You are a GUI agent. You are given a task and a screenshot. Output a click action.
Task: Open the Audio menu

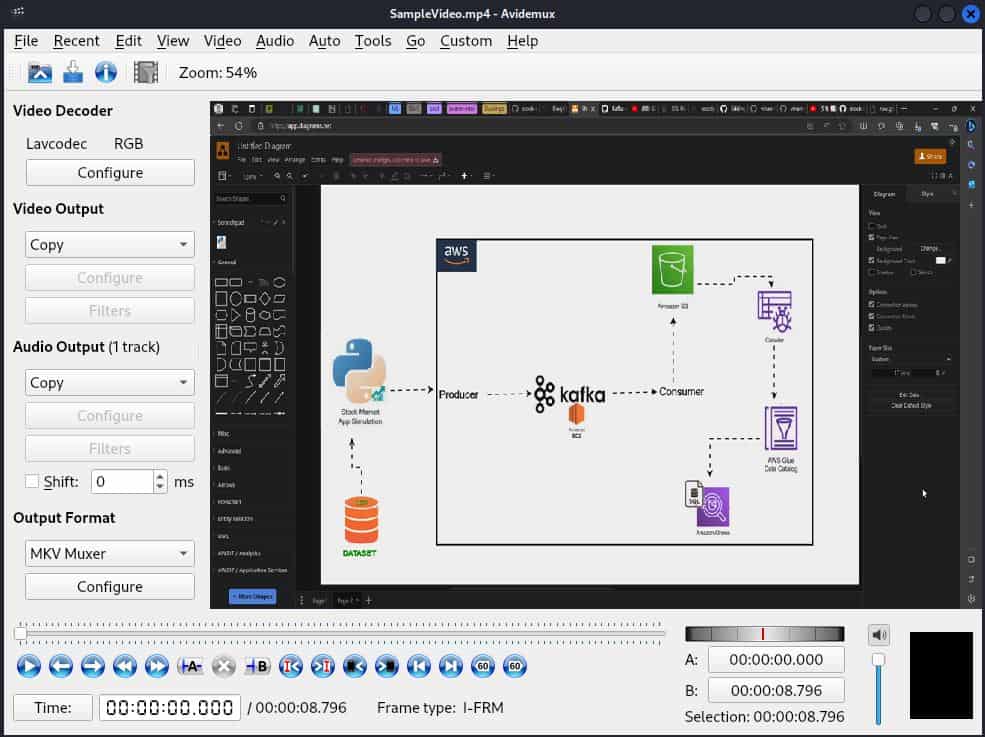point(275,41)
